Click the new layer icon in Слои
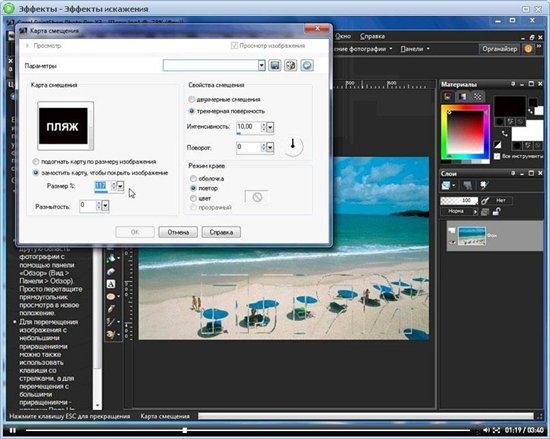 (x=446, y=185)
